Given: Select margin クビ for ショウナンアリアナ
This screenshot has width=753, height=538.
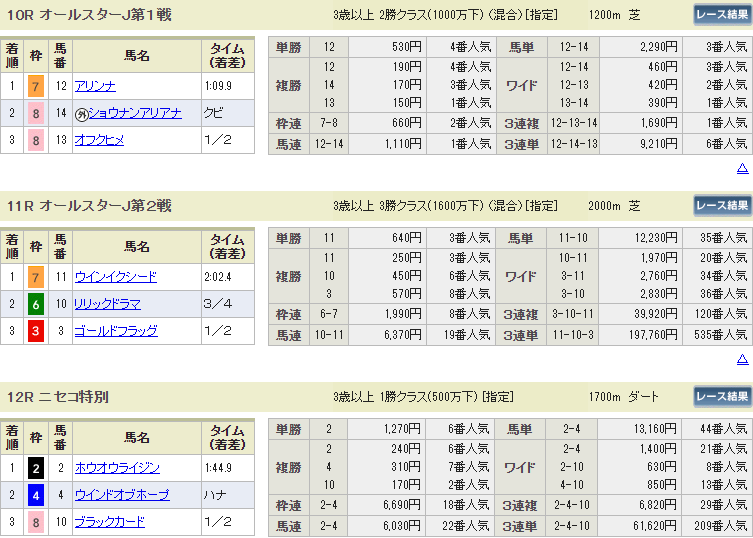Looking at the screenshot, I should point(214,113).
